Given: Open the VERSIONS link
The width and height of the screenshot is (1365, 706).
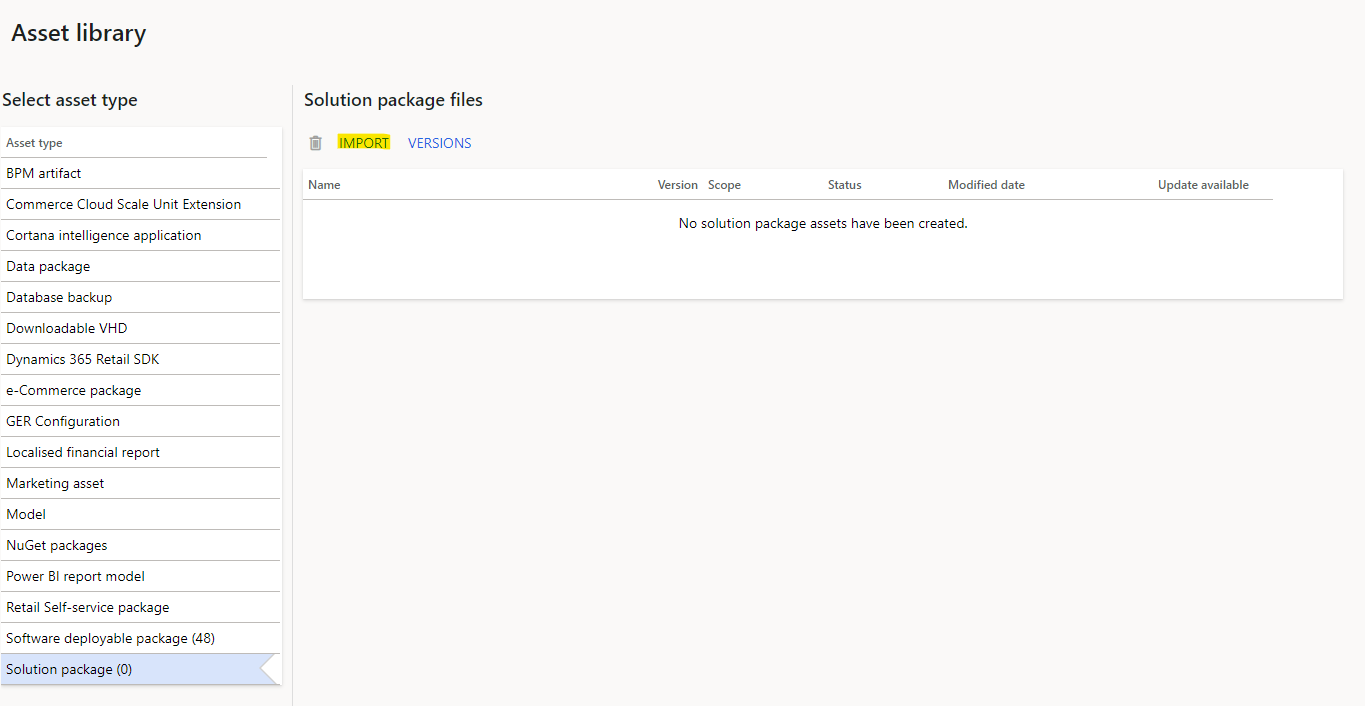Looking at the screenshot, I should pyautogui.click(x=439, y=143).
